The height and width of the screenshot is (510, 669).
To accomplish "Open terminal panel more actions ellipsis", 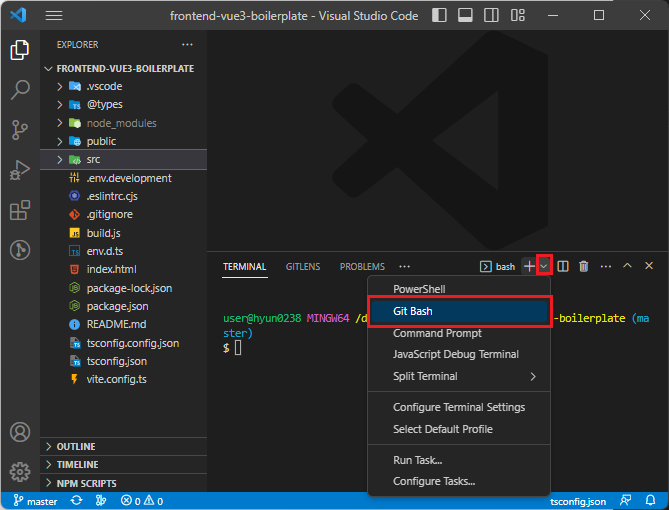I will click(605, 266).
